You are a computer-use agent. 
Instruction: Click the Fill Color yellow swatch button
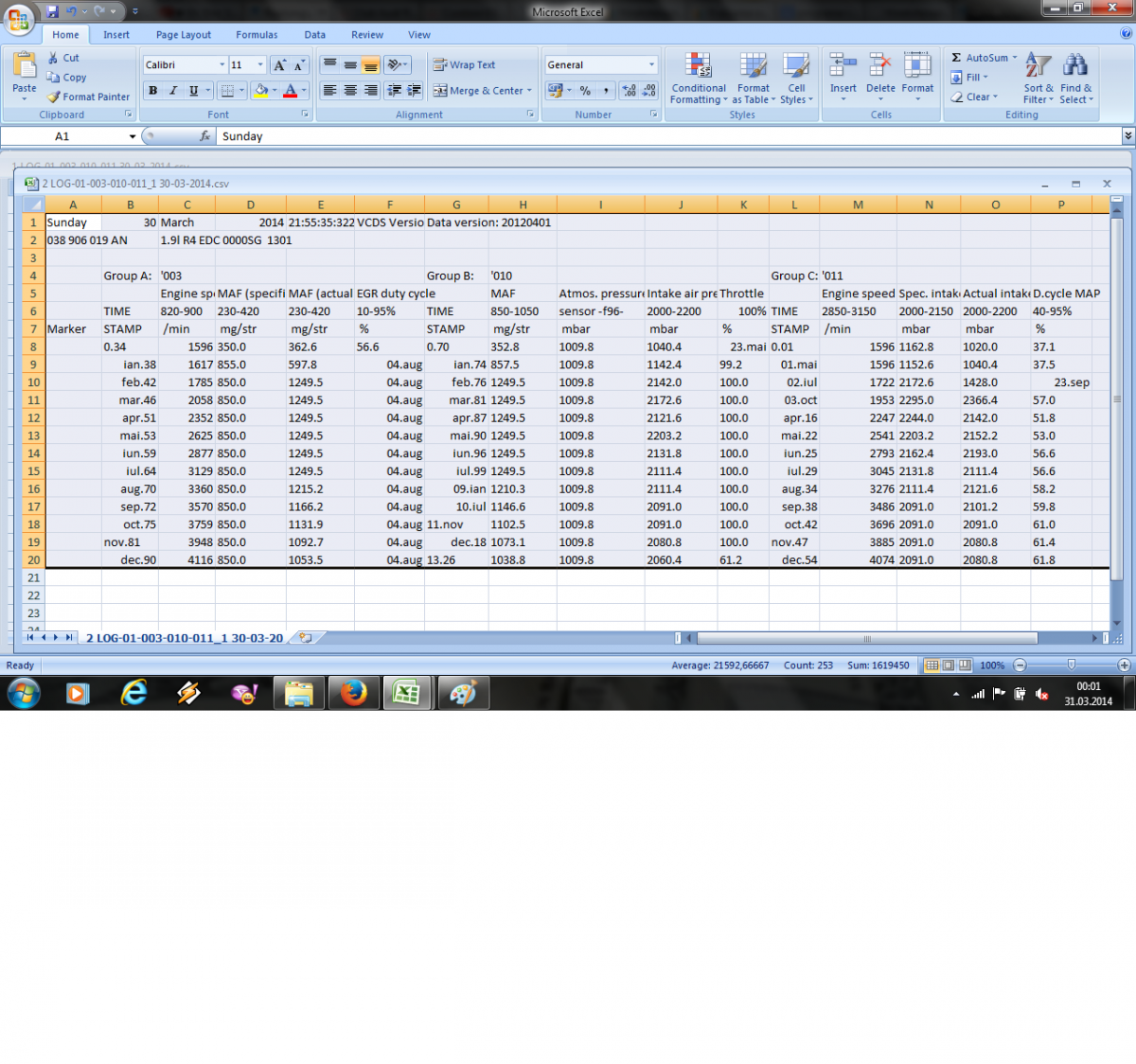click(x=260, y=91)
